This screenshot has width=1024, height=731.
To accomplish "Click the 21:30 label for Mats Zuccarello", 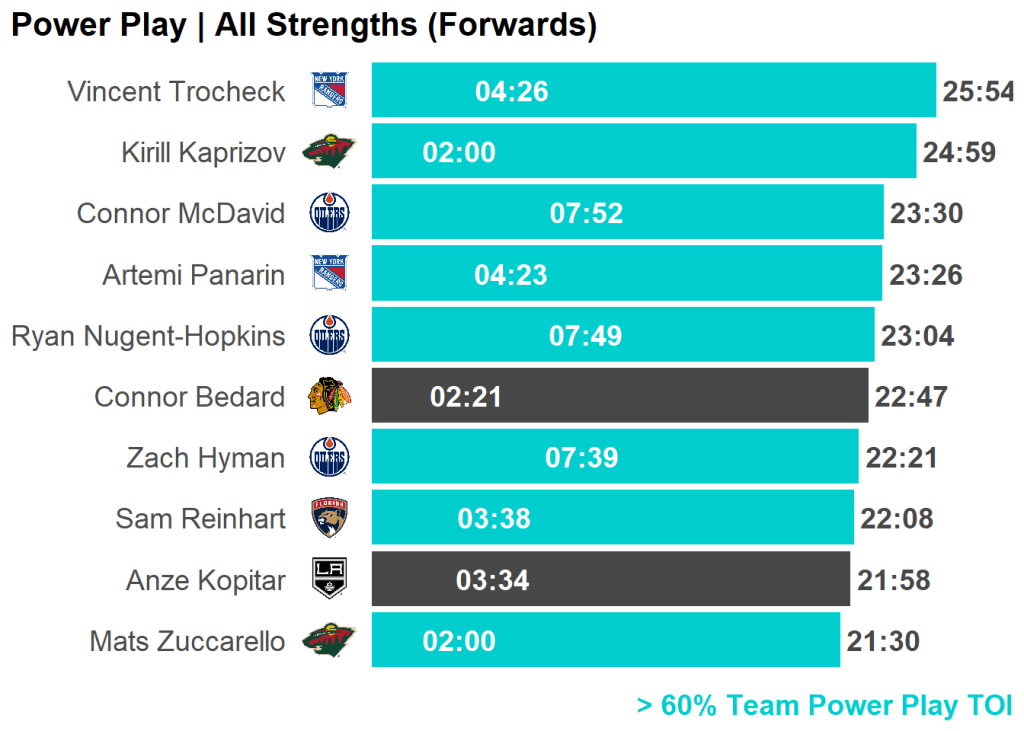I will coord(883,641).
